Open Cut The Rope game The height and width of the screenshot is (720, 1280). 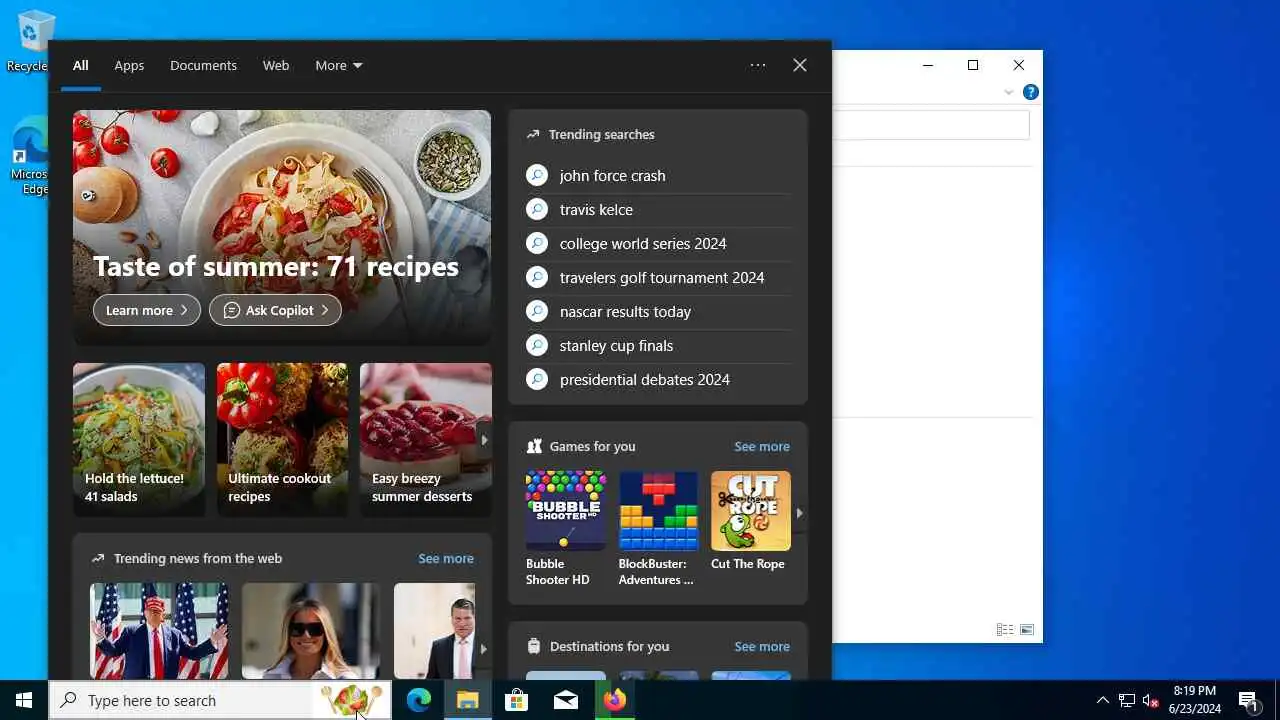750,521
